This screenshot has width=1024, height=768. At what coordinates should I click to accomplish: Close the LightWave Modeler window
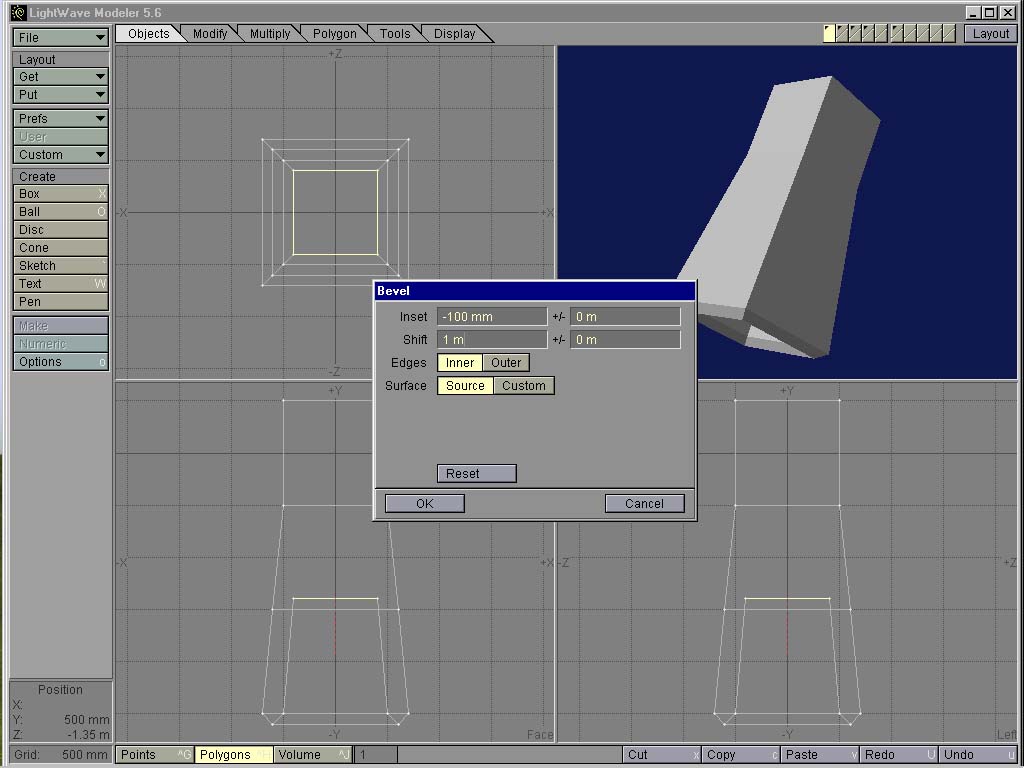click(1008, 12)
